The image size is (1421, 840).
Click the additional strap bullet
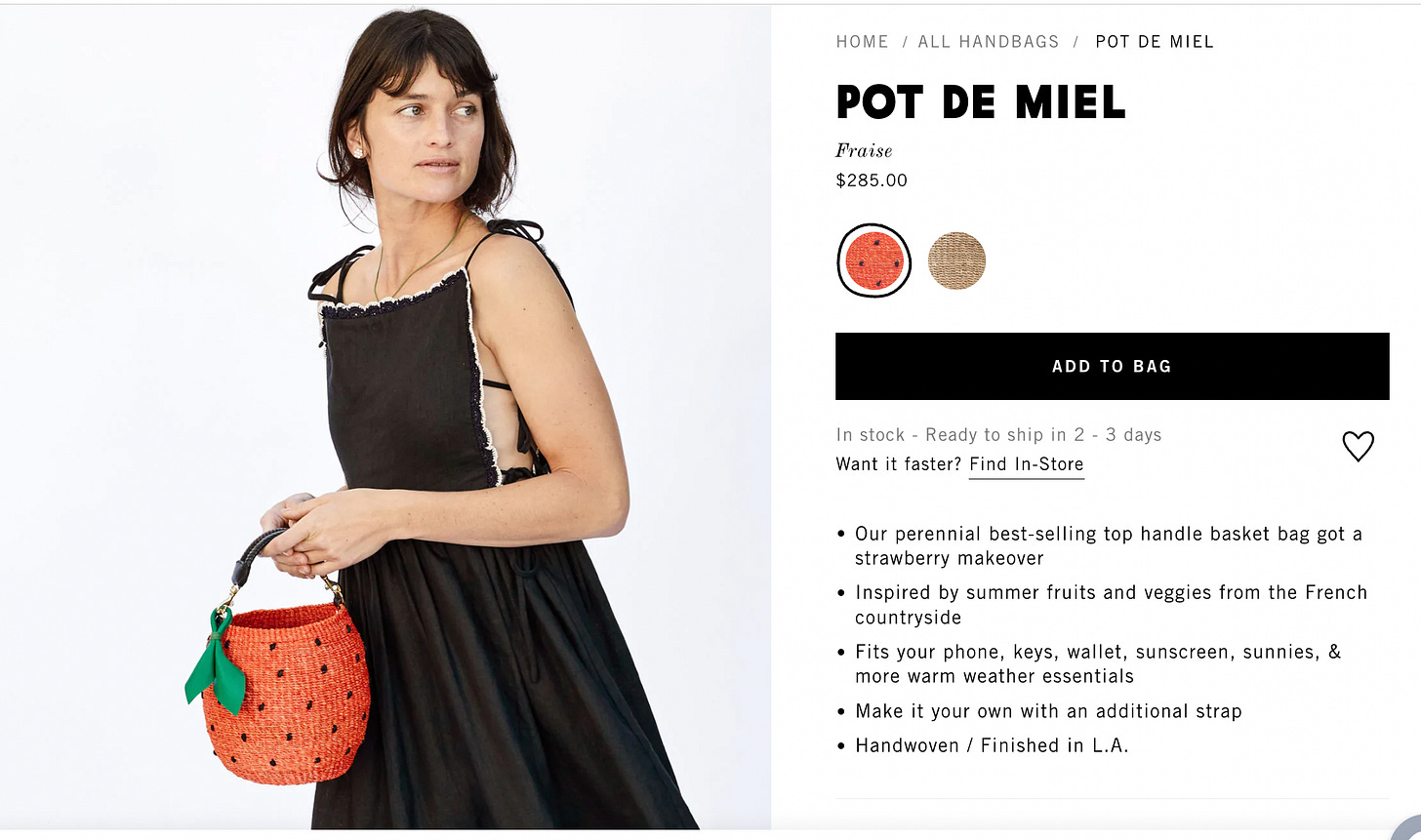click(1048, 711)
